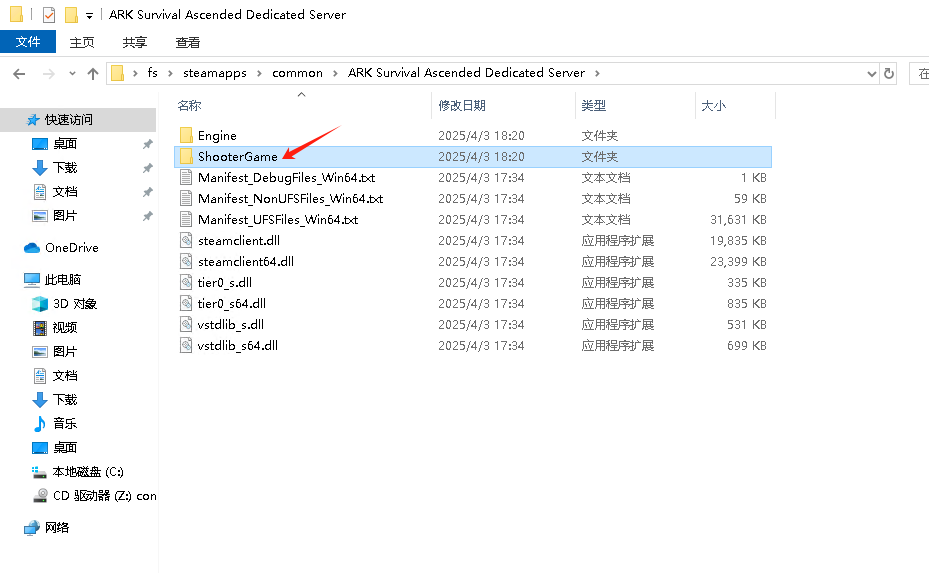Open the 共享 ribbon tab
This screenshot has width=929, height=573.
point(134,43)
